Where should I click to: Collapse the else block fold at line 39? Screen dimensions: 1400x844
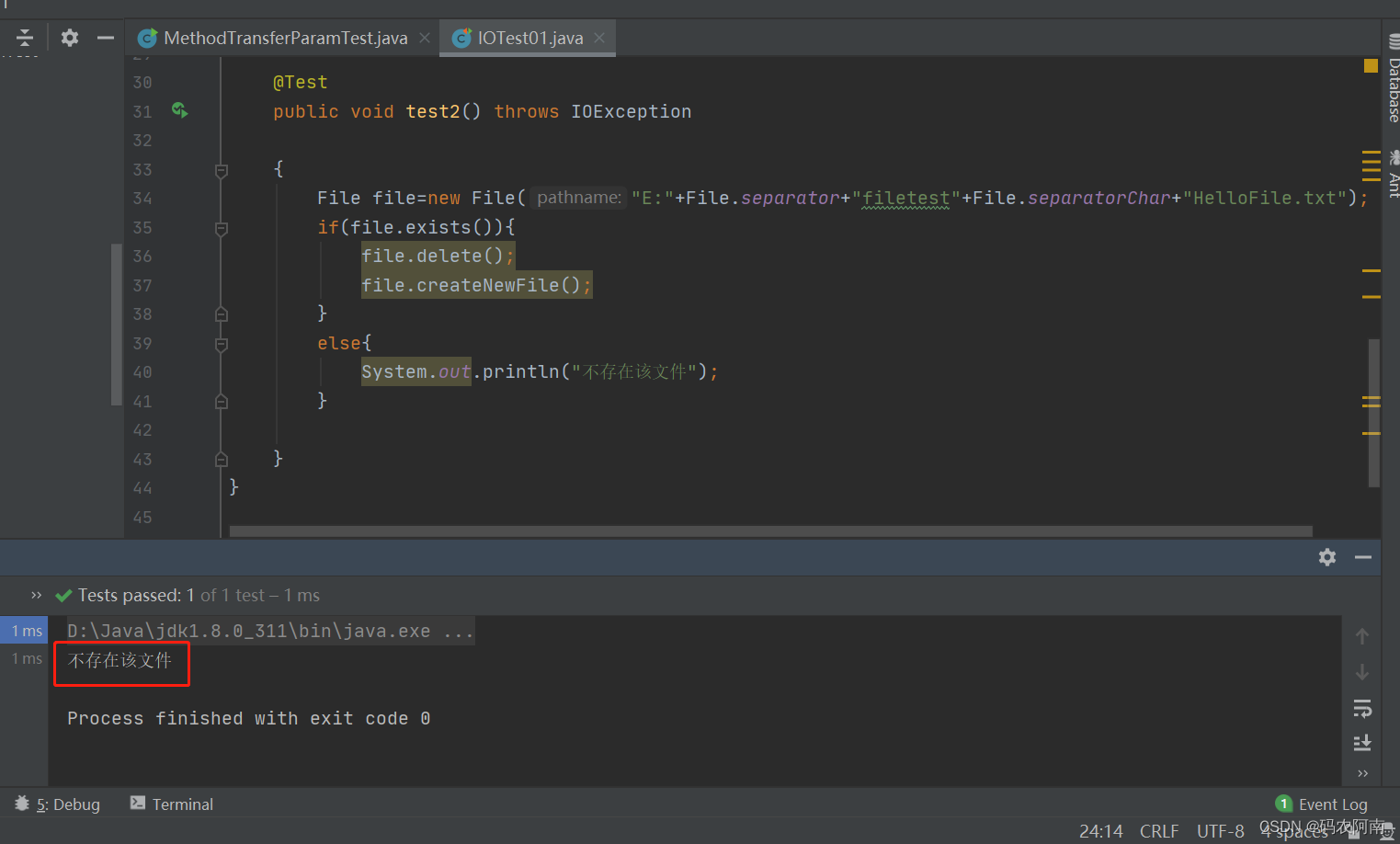pyautogui.click(x=221, y=343)
